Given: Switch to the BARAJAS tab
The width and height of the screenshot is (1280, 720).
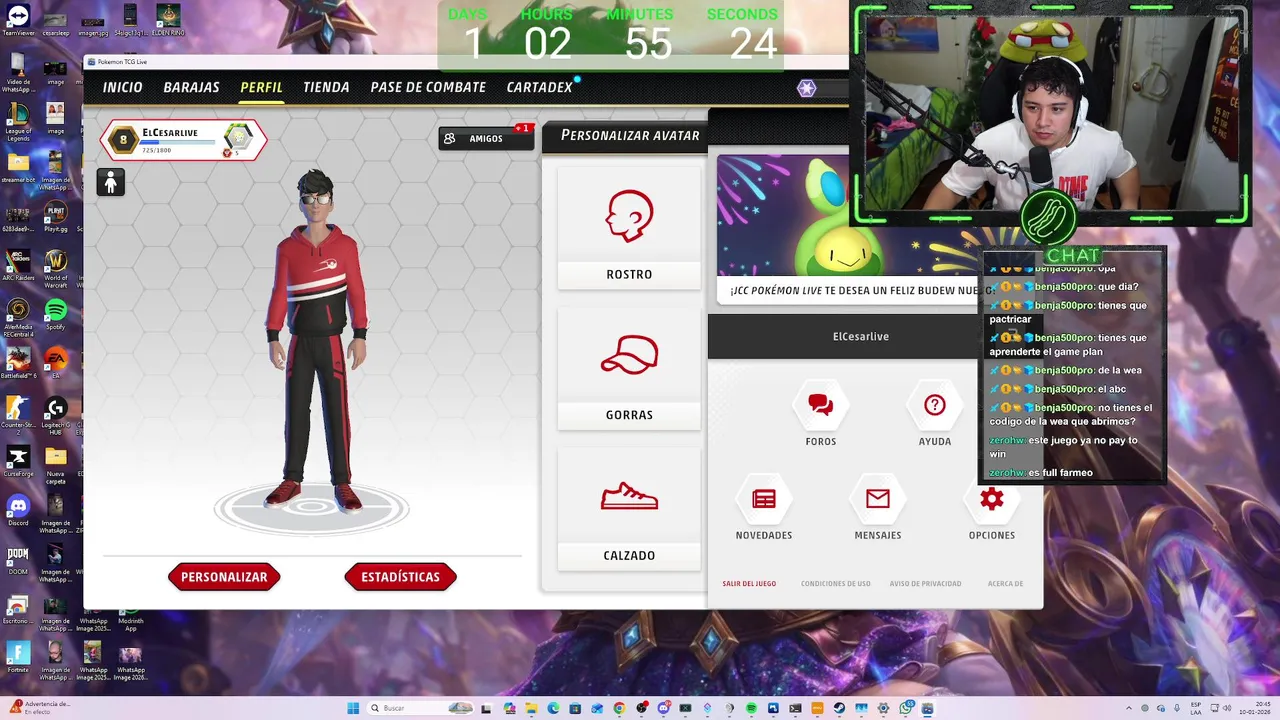Looking at the screenshot, I should (x=191, y=87).
